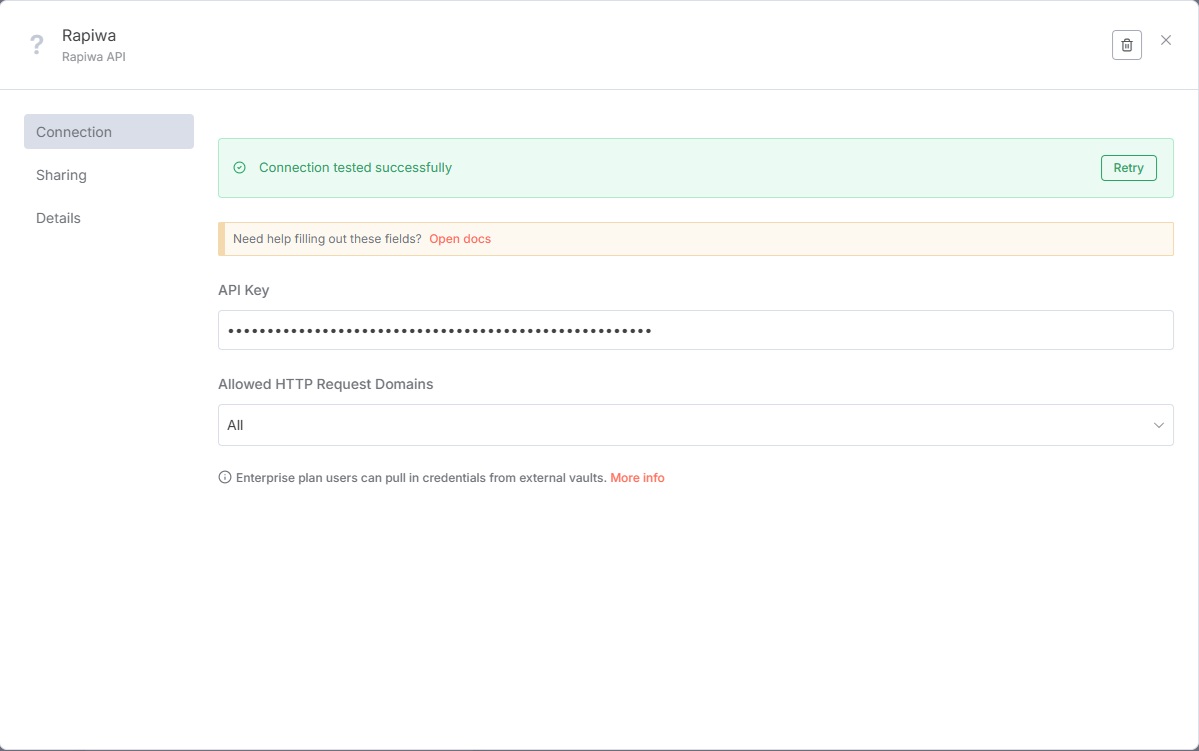Open docs link in help banner
Screen dimensions: 1199x751
460,239
